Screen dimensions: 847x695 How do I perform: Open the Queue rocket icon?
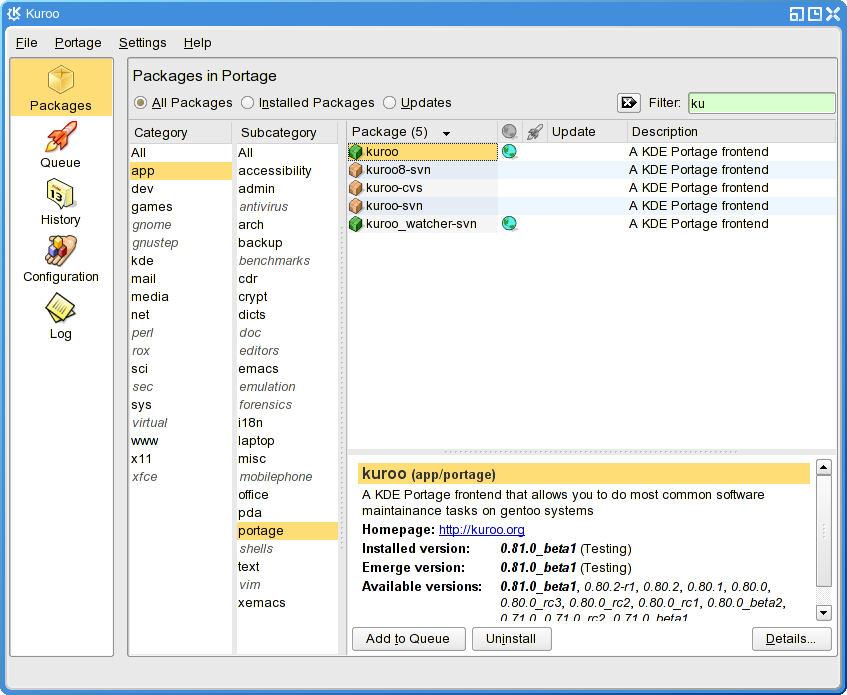[x=60, y=136]
